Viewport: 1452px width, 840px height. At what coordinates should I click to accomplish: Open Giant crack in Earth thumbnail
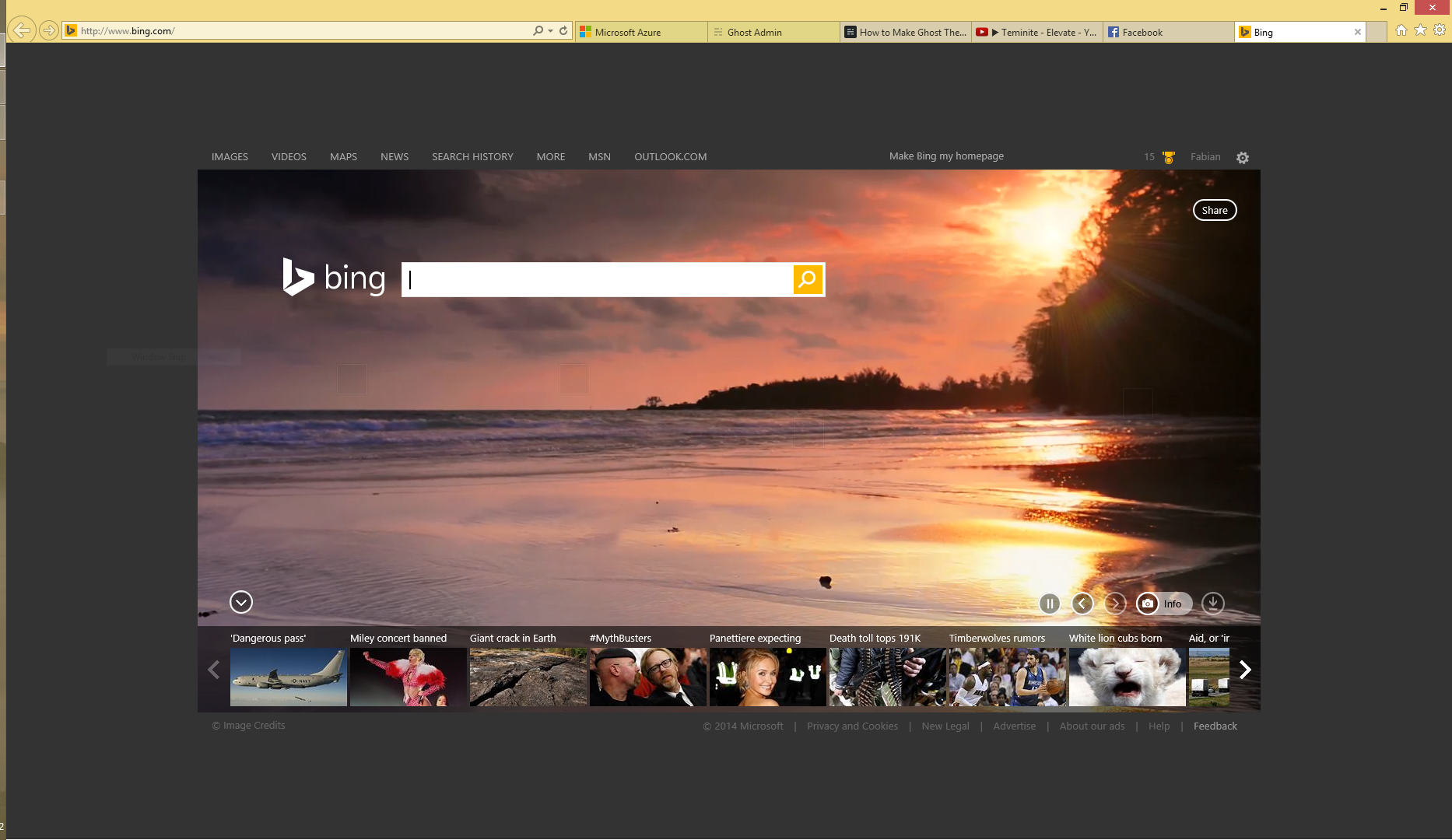[x=528, y=677]
